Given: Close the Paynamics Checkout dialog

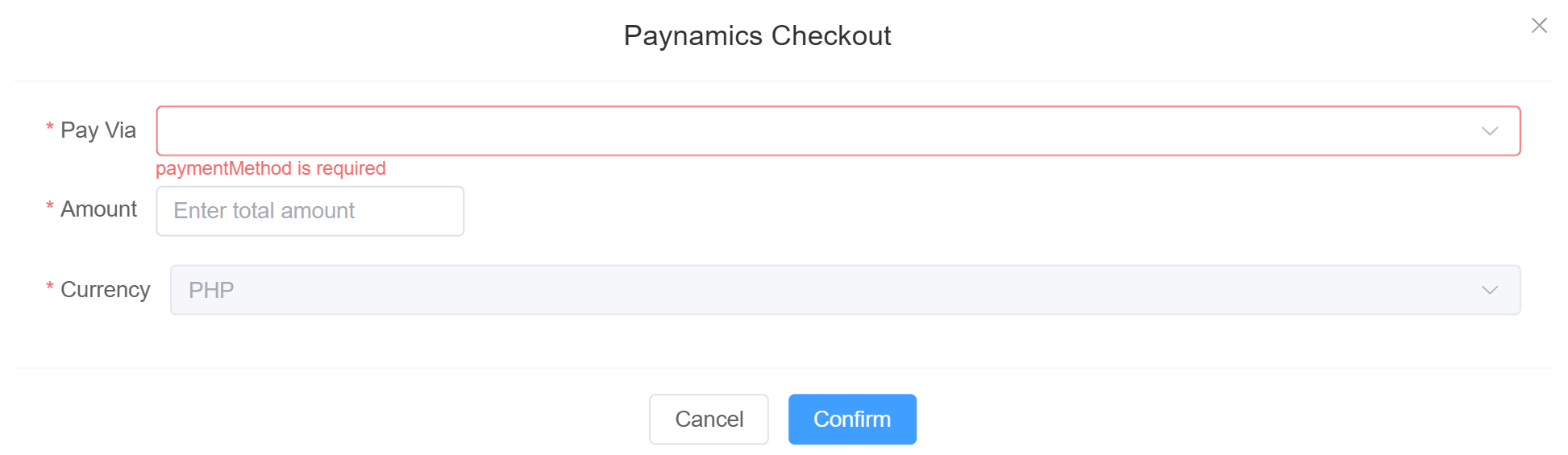Looking at the screenshot, I should (1539, 26).
